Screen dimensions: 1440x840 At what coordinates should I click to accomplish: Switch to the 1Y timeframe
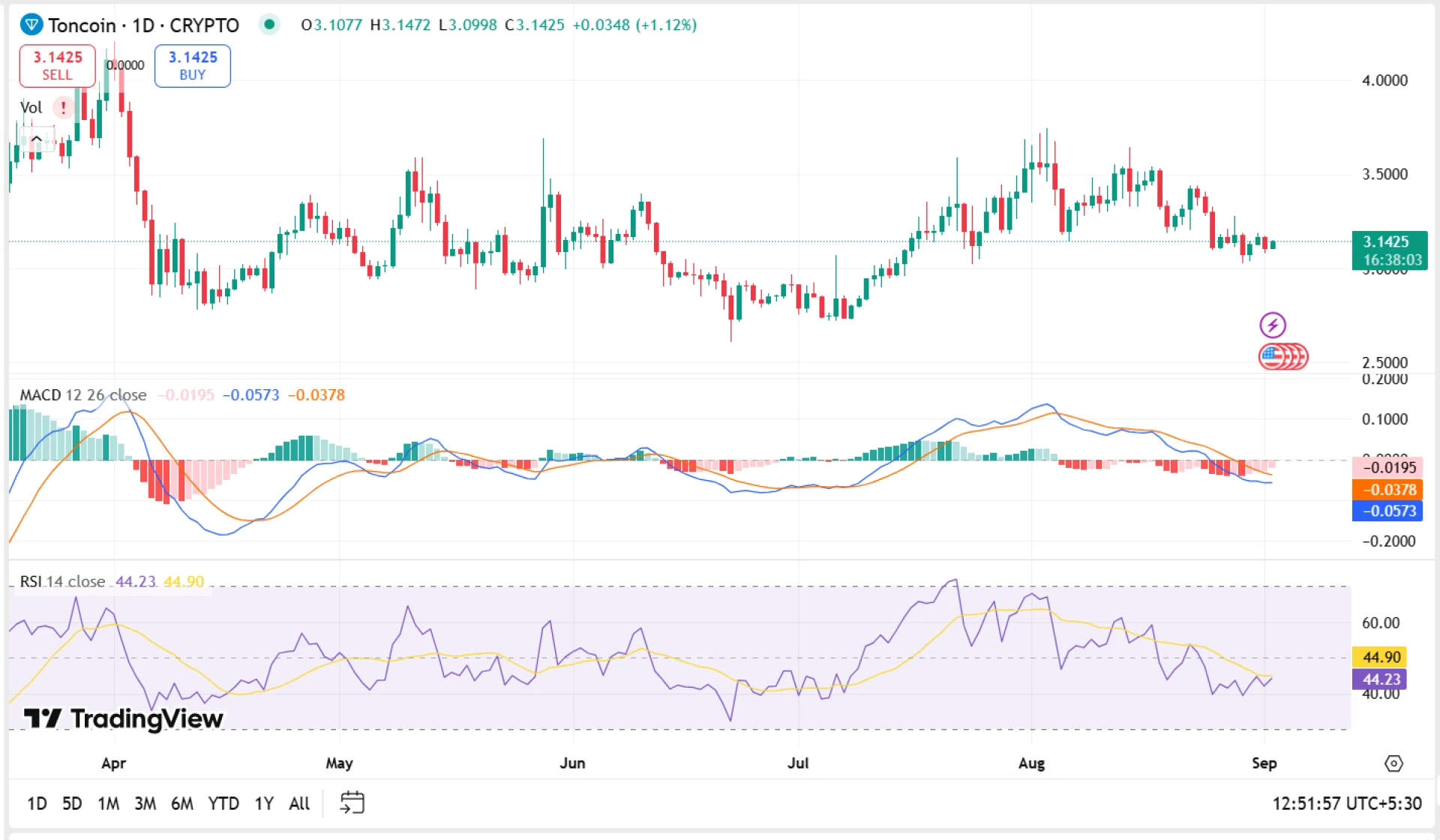(x=263, y=802)
